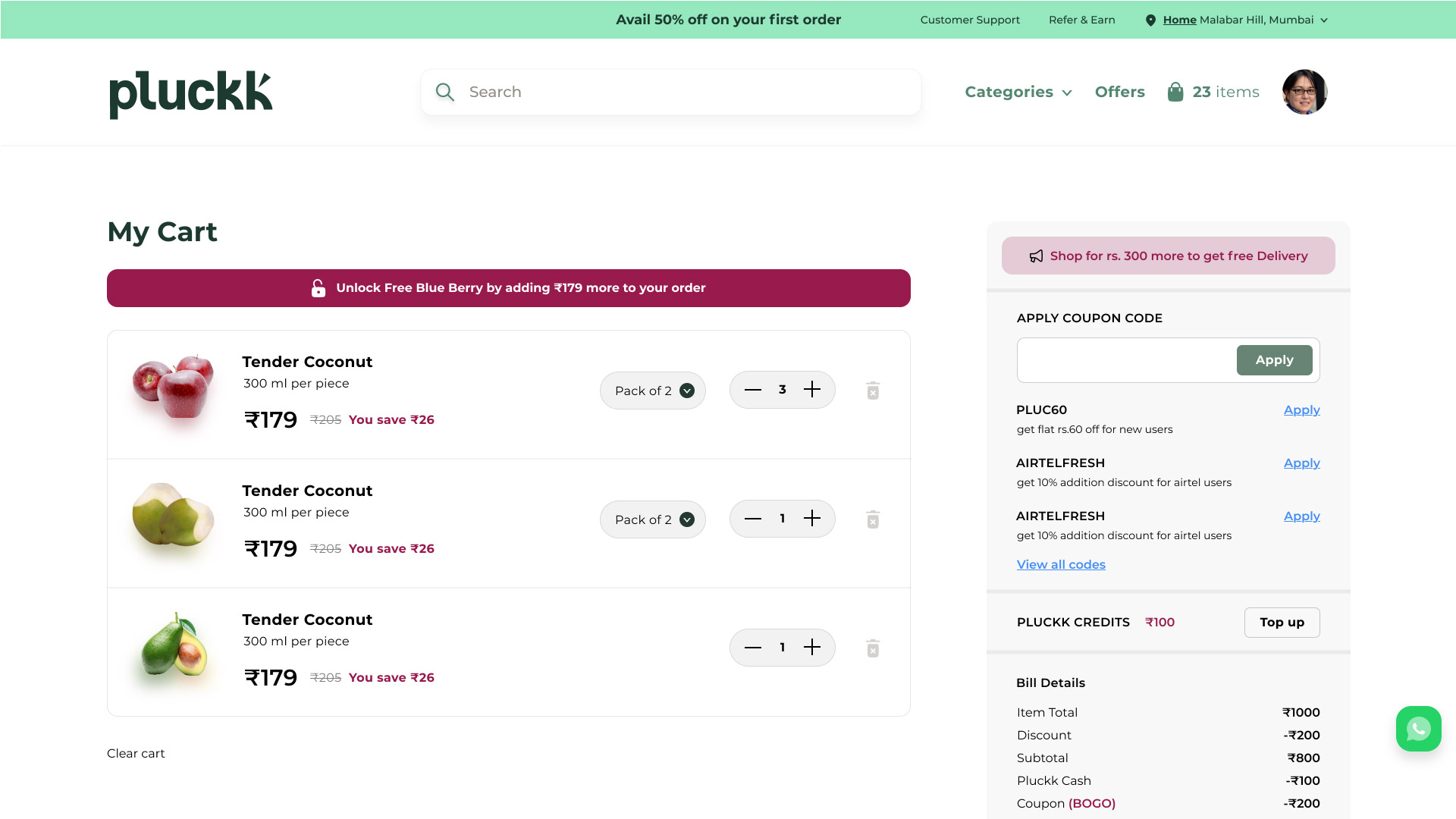Click the ₹100 Pluckk Credits value
Viewport: 1456px width, 819px height.
[x=1159, y=623]
